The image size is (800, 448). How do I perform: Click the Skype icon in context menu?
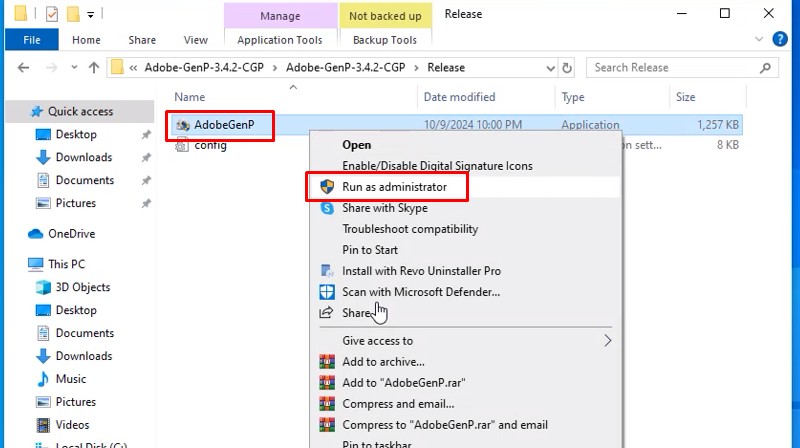(326, 208)
